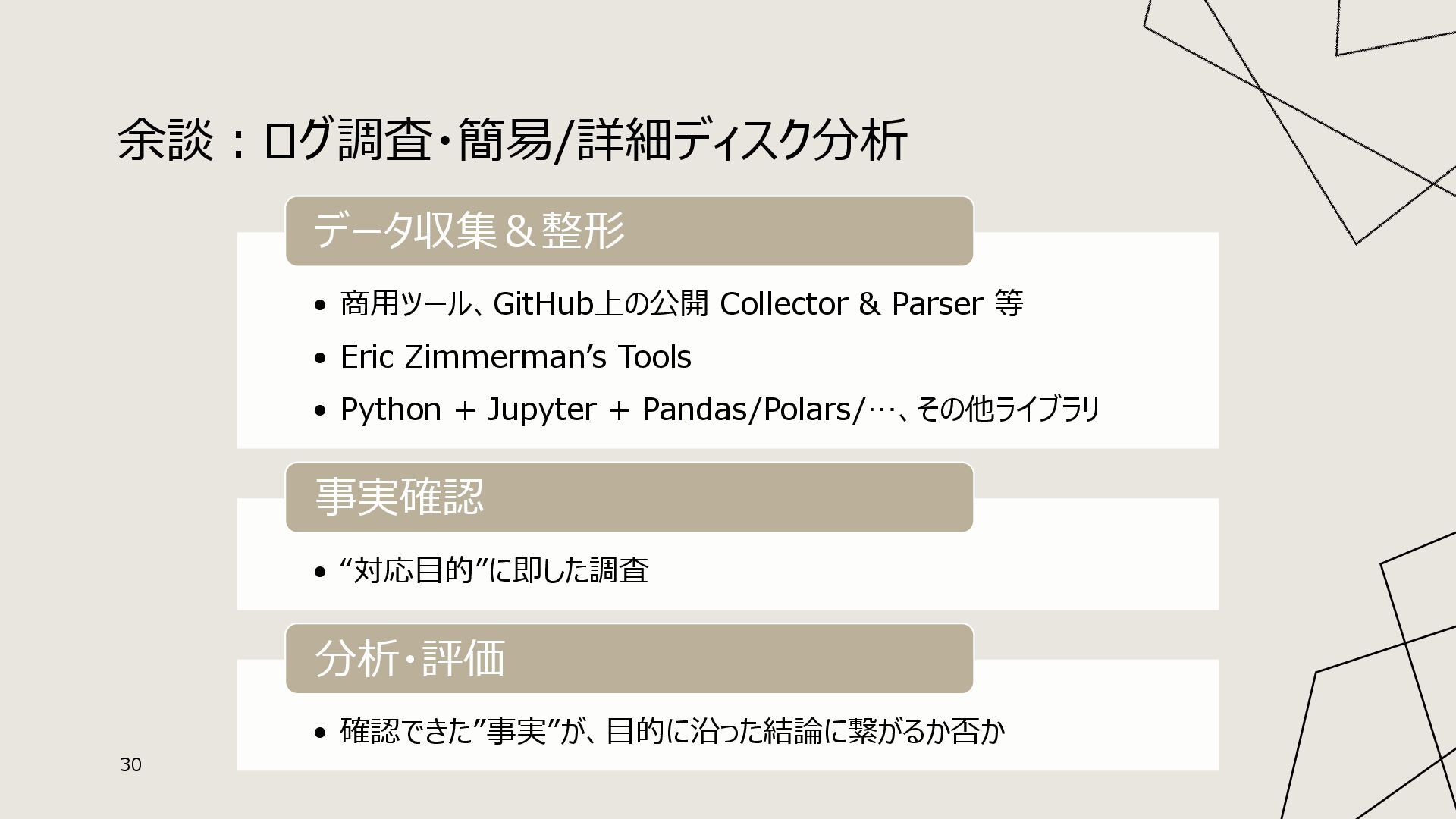Click the word Pandas/Polars in third bullet
The image size is (1456, 819).
click(x=748, y=410)
